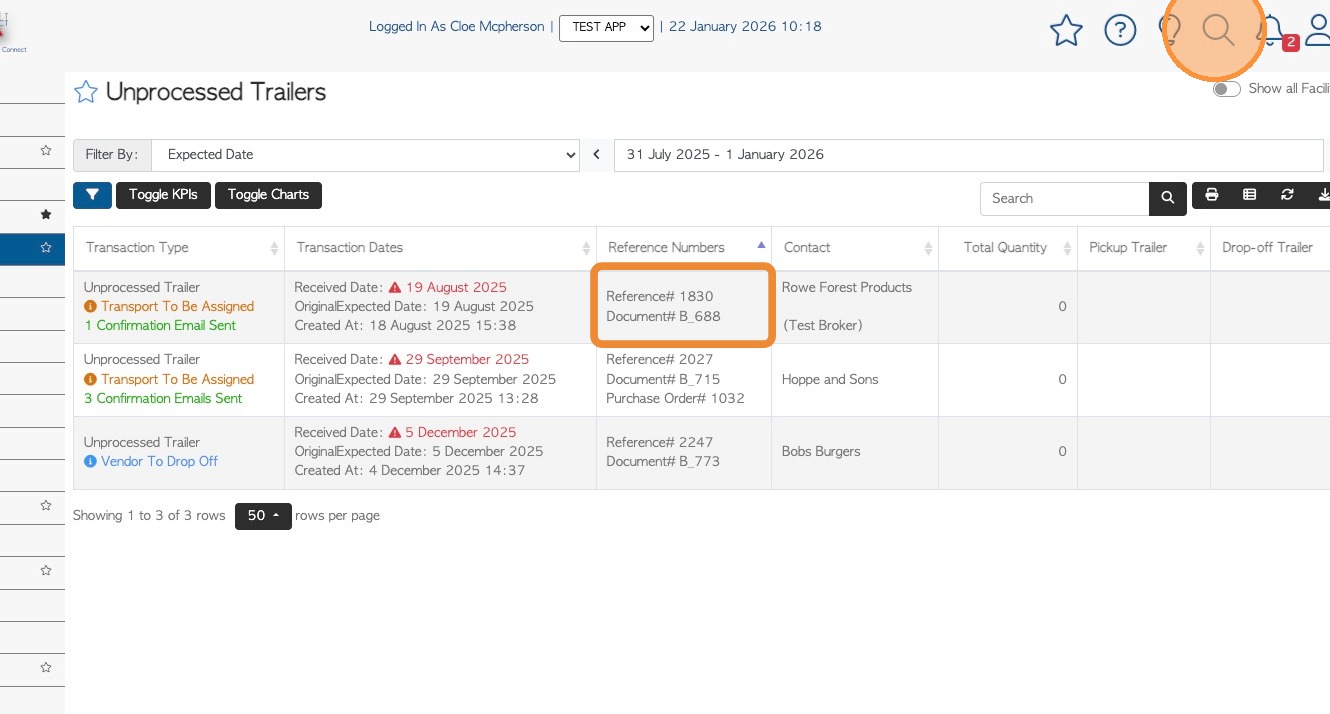1330x714 pixels.
Task: Click the table search magnifier button
Action: pyautogui.click(x=1167, y=198)
